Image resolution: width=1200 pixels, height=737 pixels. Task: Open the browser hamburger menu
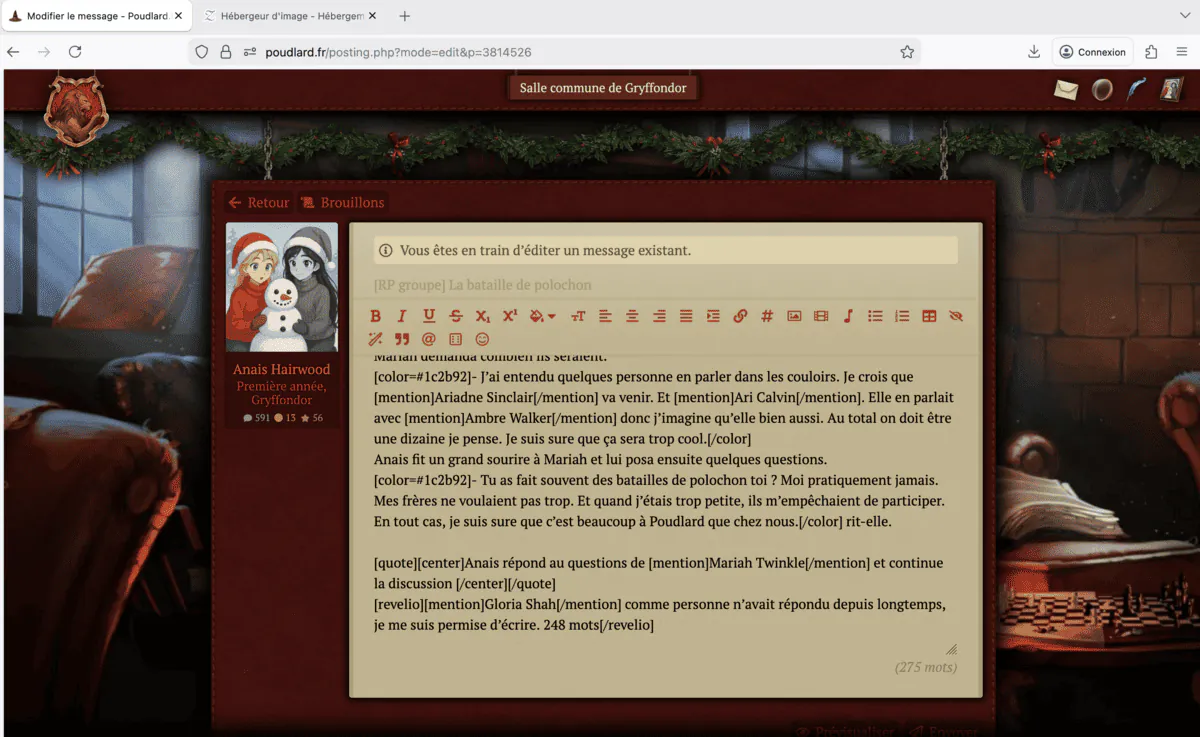(x=1181, y=52)
